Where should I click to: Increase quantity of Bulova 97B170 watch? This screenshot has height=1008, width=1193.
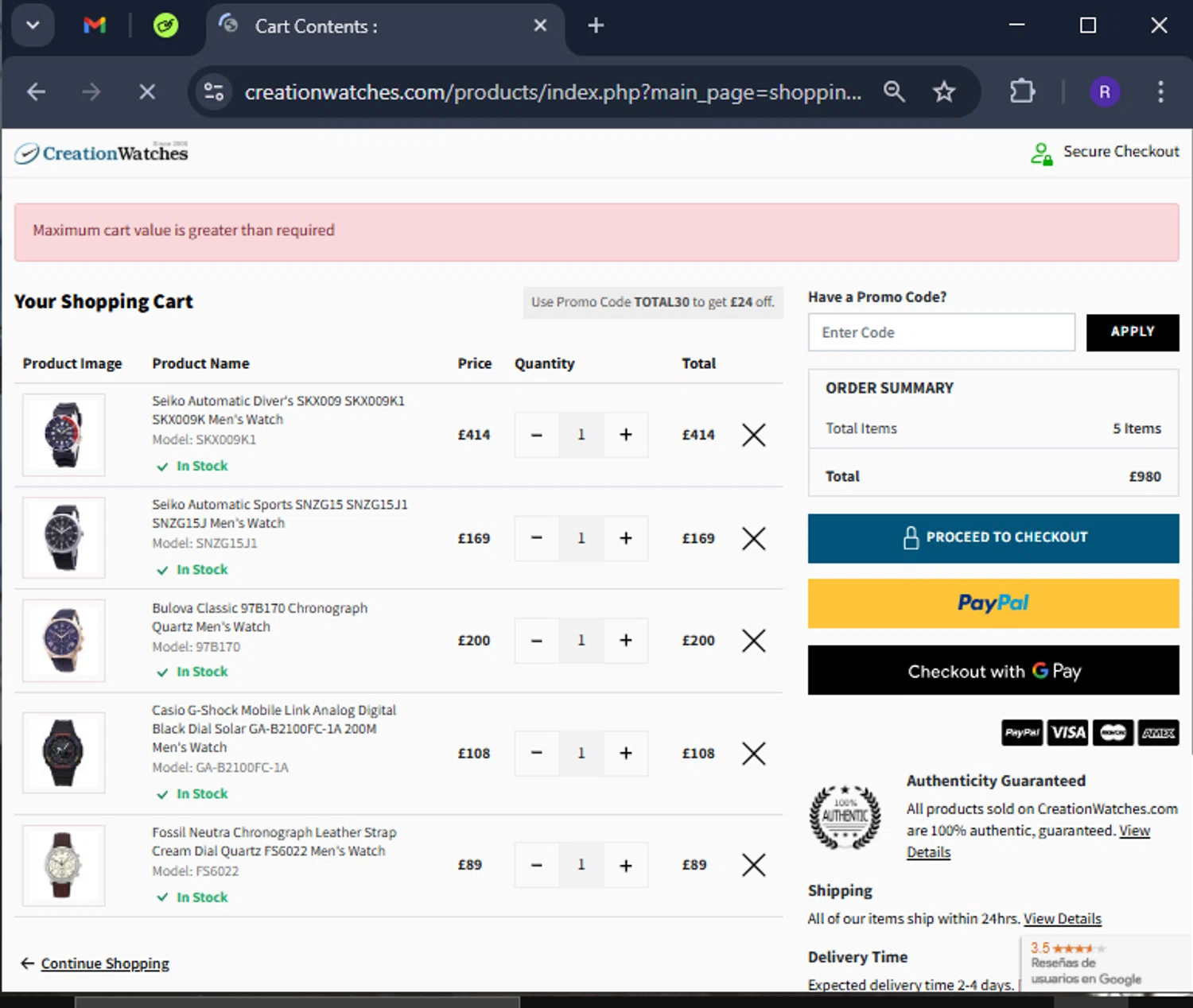tap(626, 641)
